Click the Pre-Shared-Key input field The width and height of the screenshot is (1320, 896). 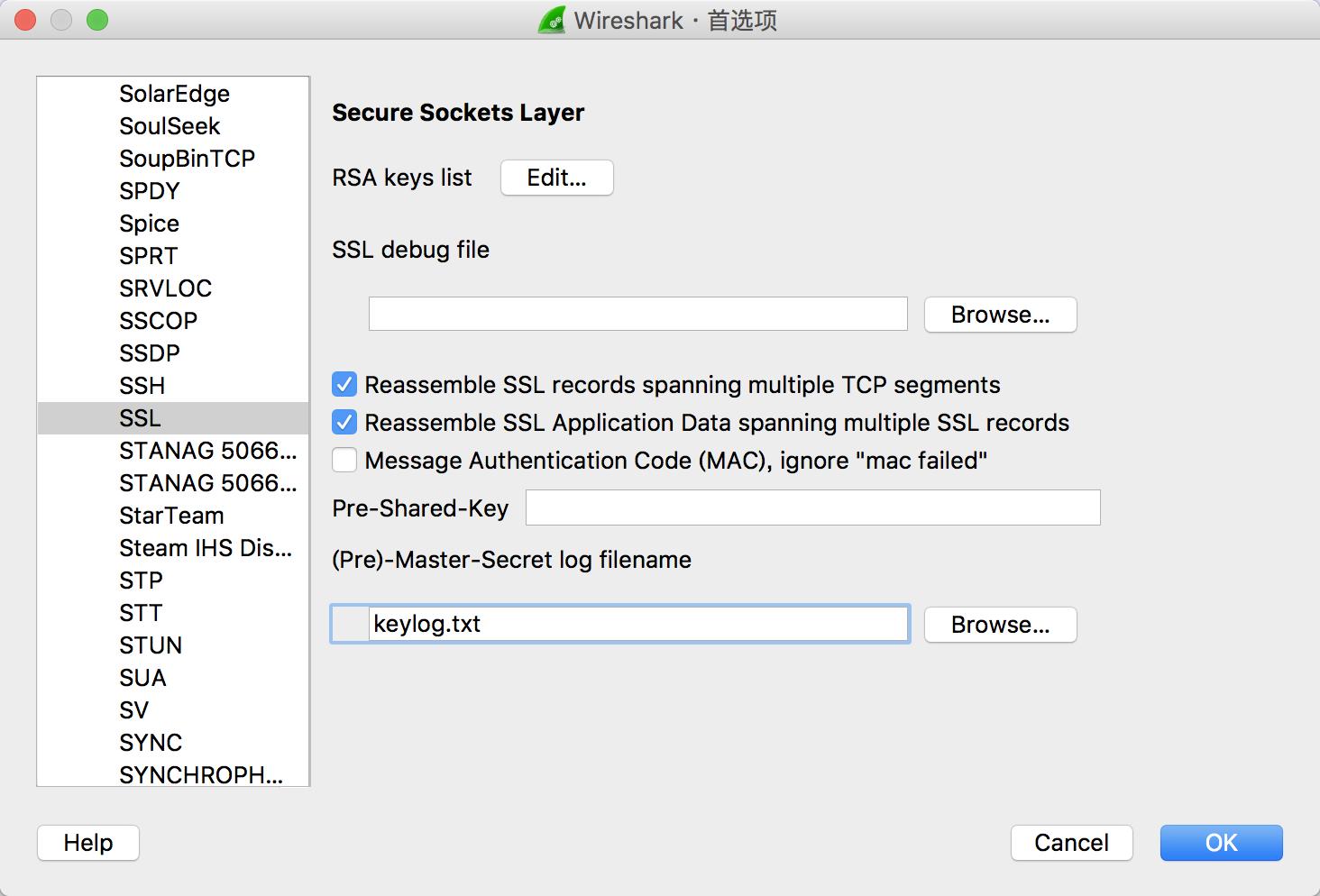(812, 507)
